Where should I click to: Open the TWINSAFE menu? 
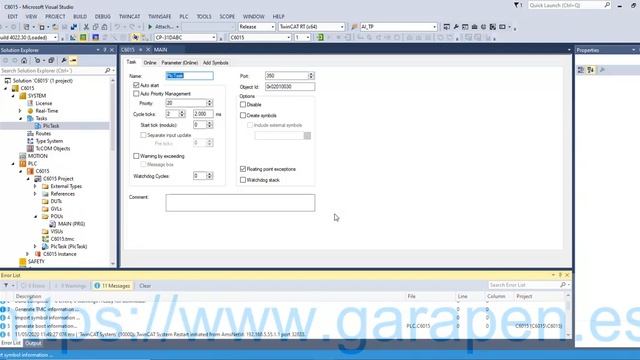point(160,16)
